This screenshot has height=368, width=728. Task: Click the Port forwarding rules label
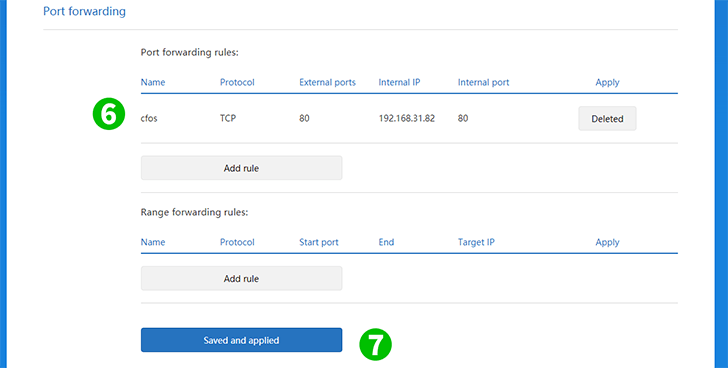point(189,52)
